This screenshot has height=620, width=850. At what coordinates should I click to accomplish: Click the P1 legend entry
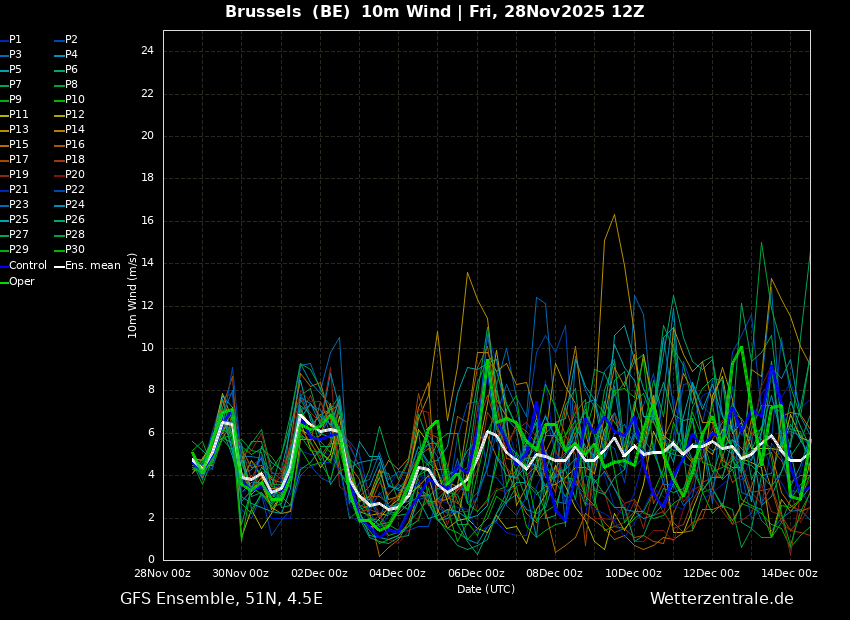(x=11, y=40)
